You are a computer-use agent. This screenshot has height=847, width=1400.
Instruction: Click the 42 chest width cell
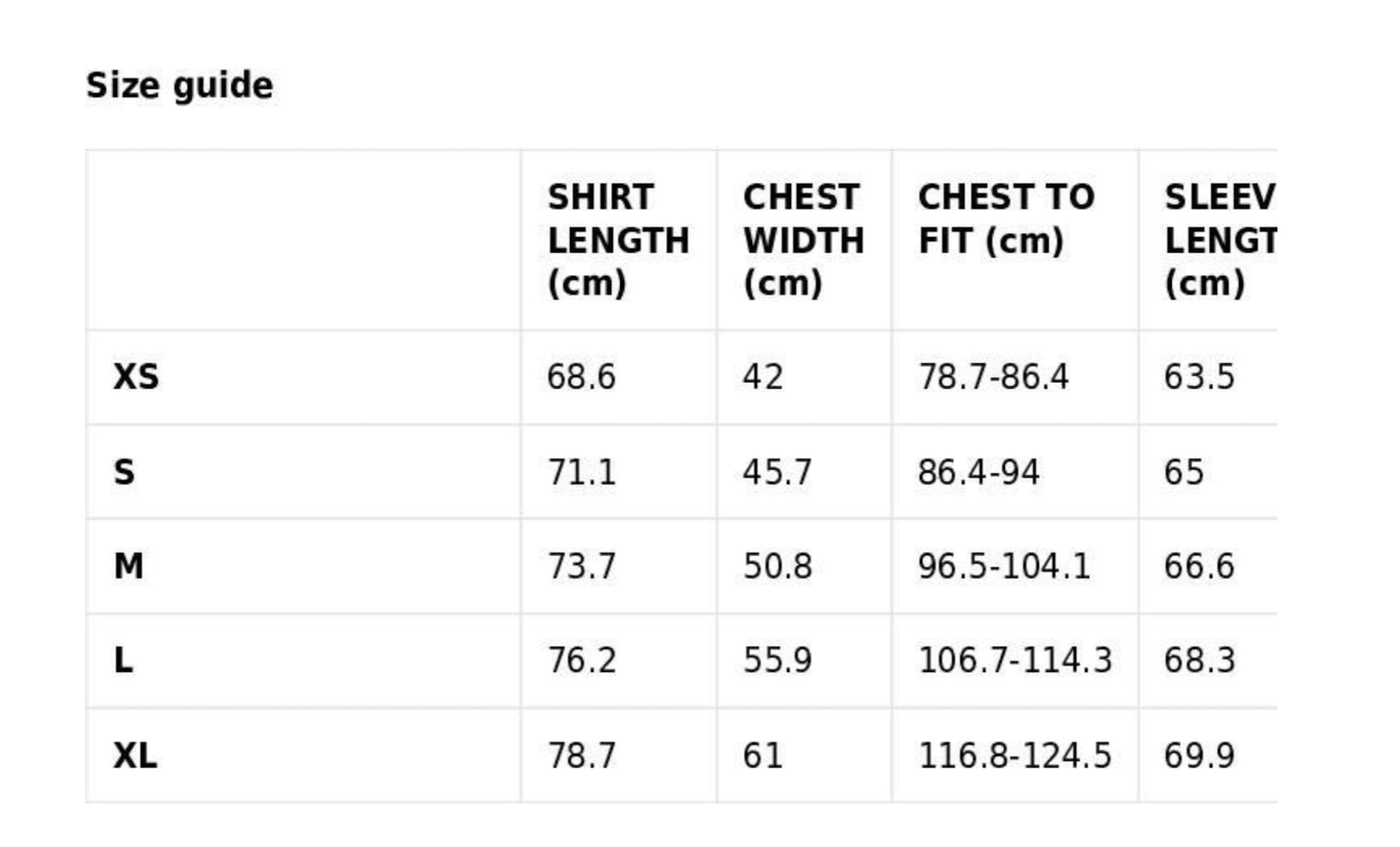pyautogui.click(x=763, y=377)
